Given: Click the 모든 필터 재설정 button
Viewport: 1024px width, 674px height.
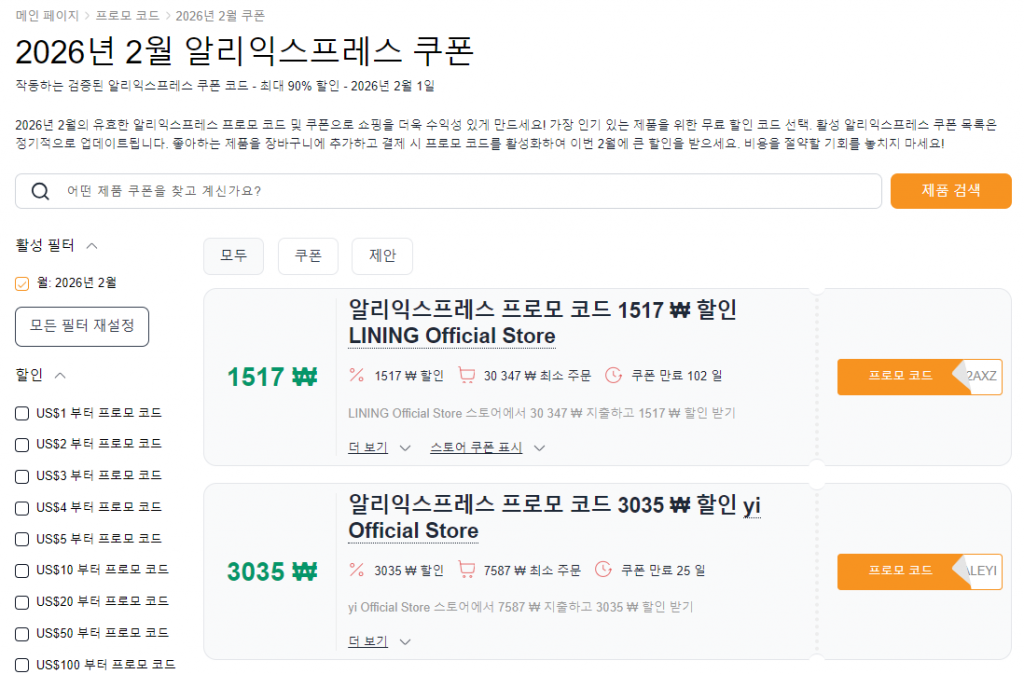Looking at the screenshot, I should coord(81,326).
